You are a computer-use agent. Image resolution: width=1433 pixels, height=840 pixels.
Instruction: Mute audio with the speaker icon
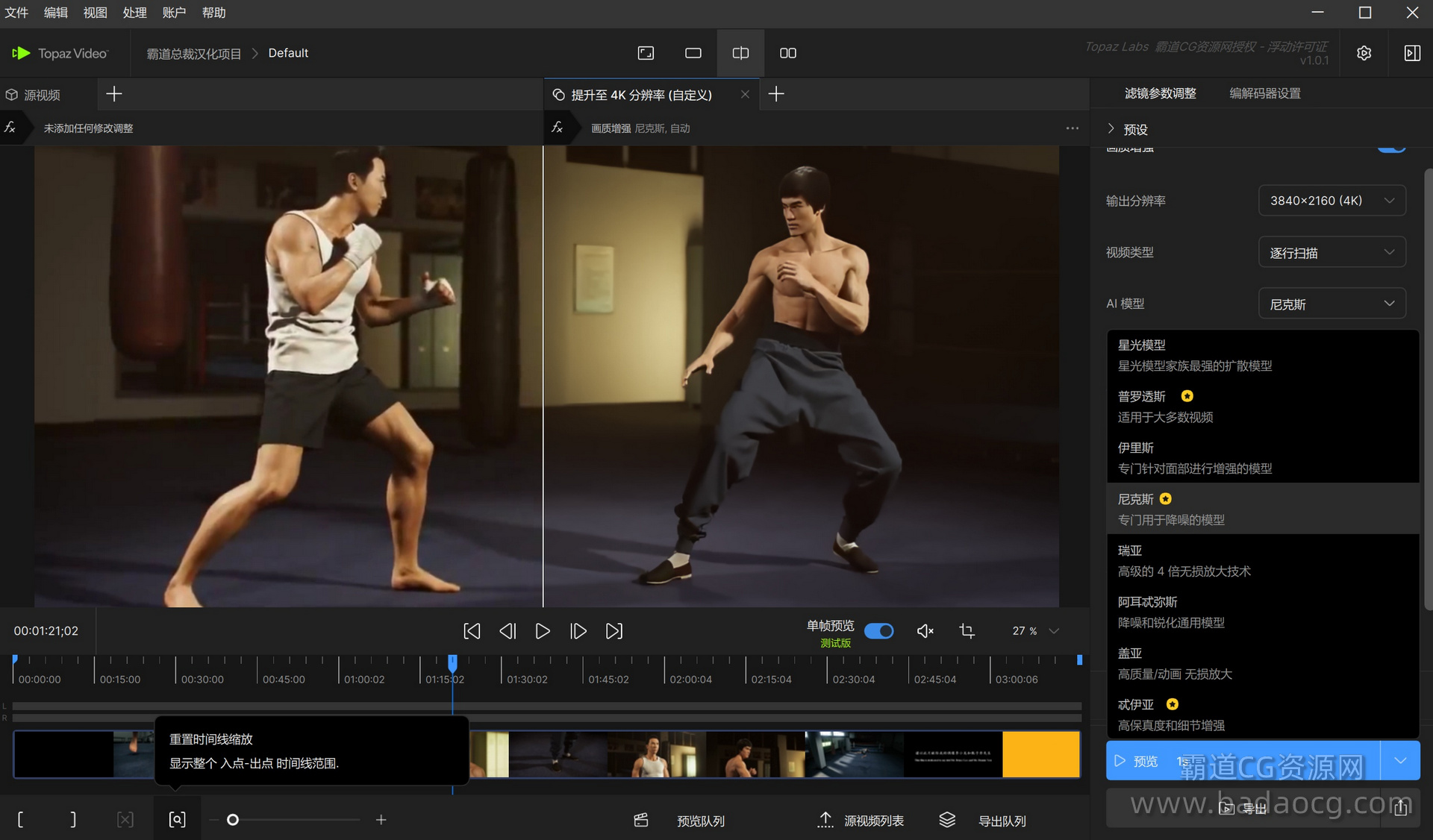[925, 631]
